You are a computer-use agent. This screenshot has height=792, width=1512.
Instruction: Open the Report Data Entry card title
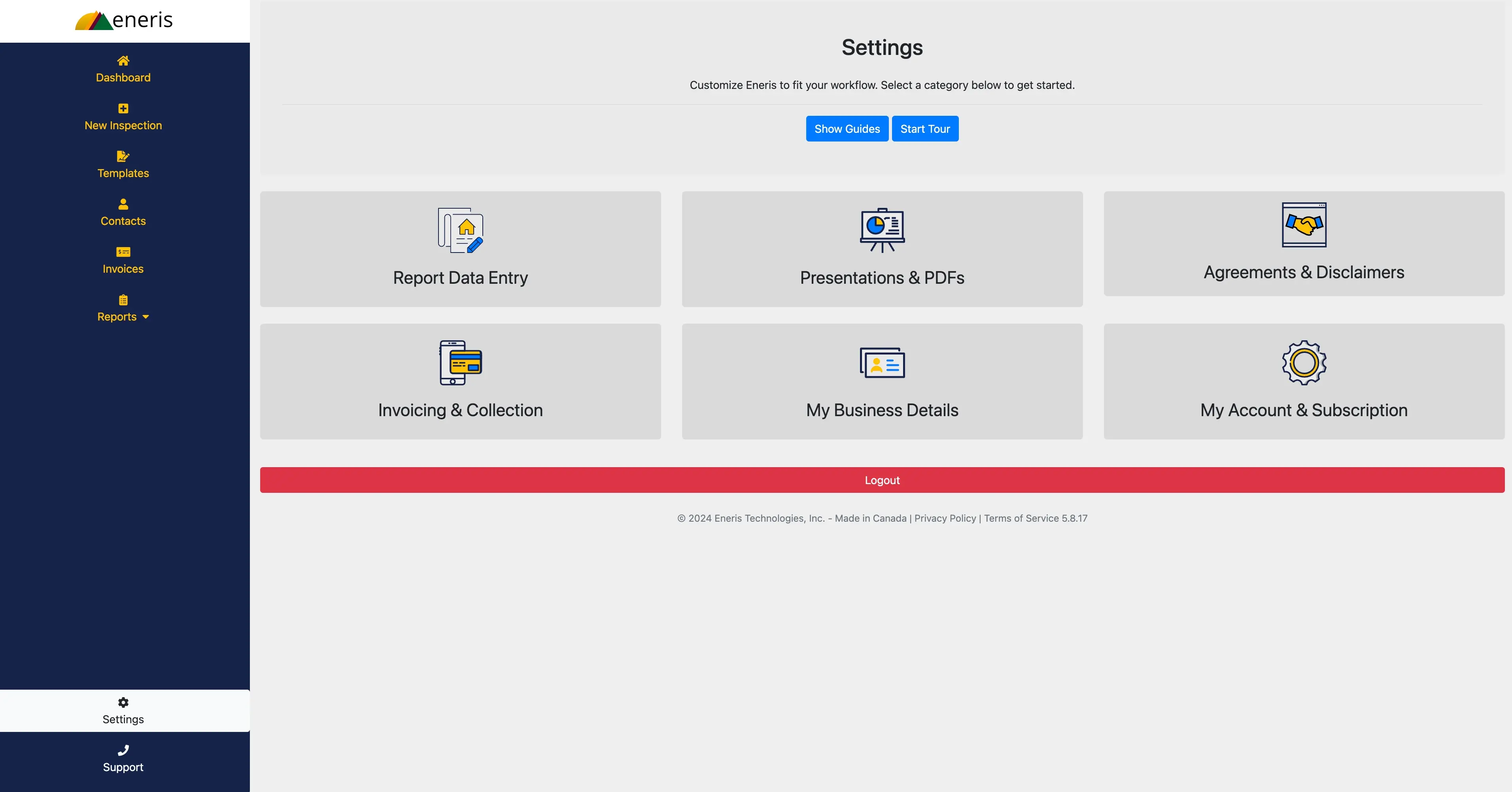pos(461,277)
